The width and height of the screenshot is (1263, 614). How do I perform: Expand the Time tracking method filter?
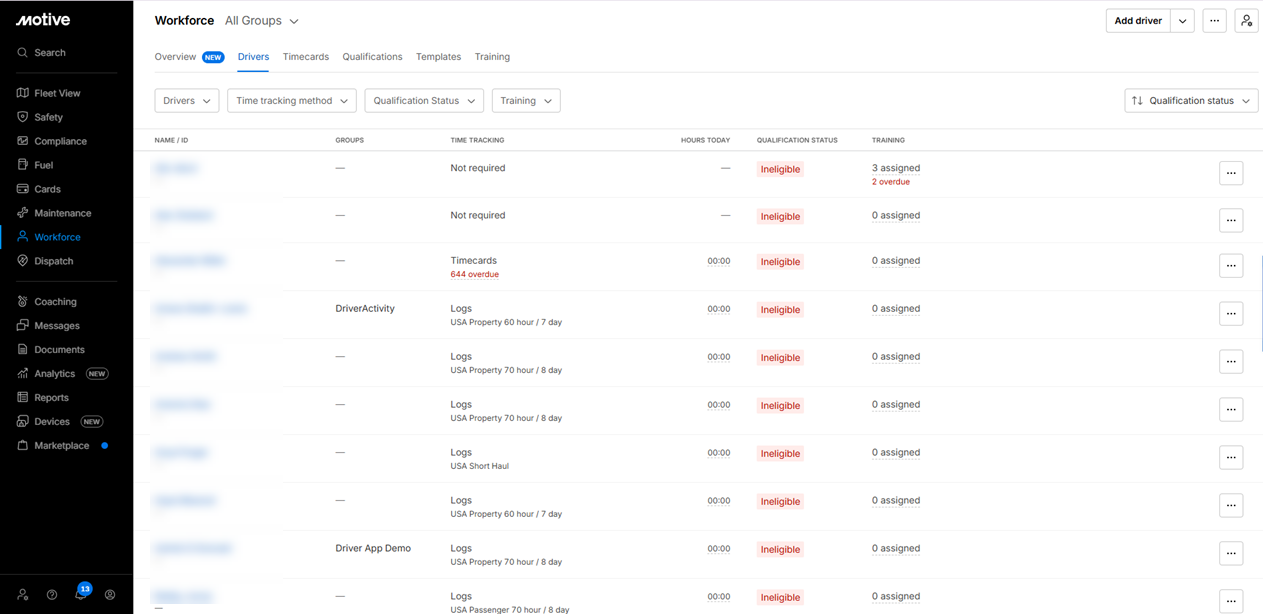tap(292, 101)
